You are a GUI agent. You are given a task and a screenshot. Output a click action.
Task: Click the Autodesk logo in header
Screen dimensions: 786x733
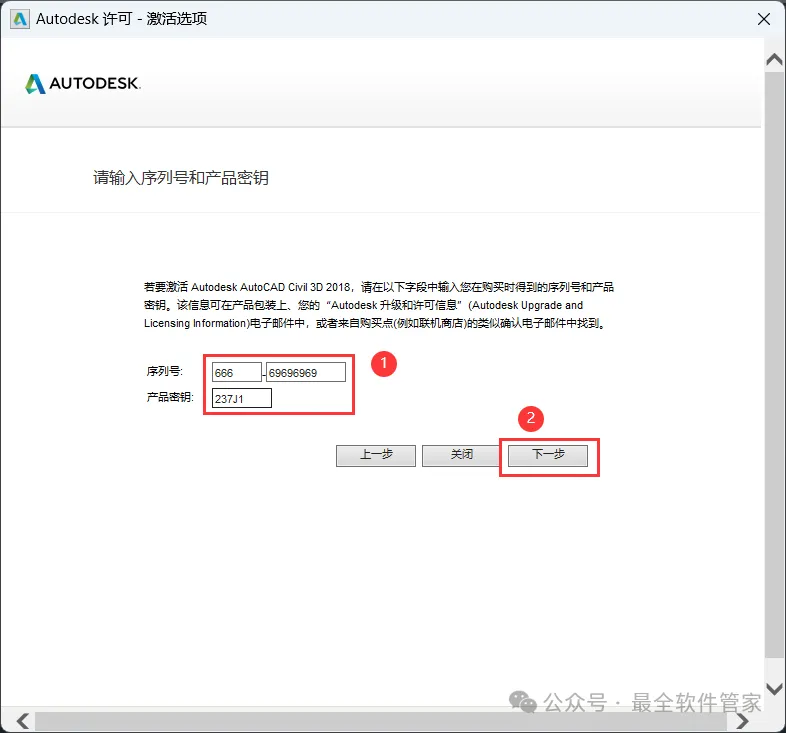83,84
